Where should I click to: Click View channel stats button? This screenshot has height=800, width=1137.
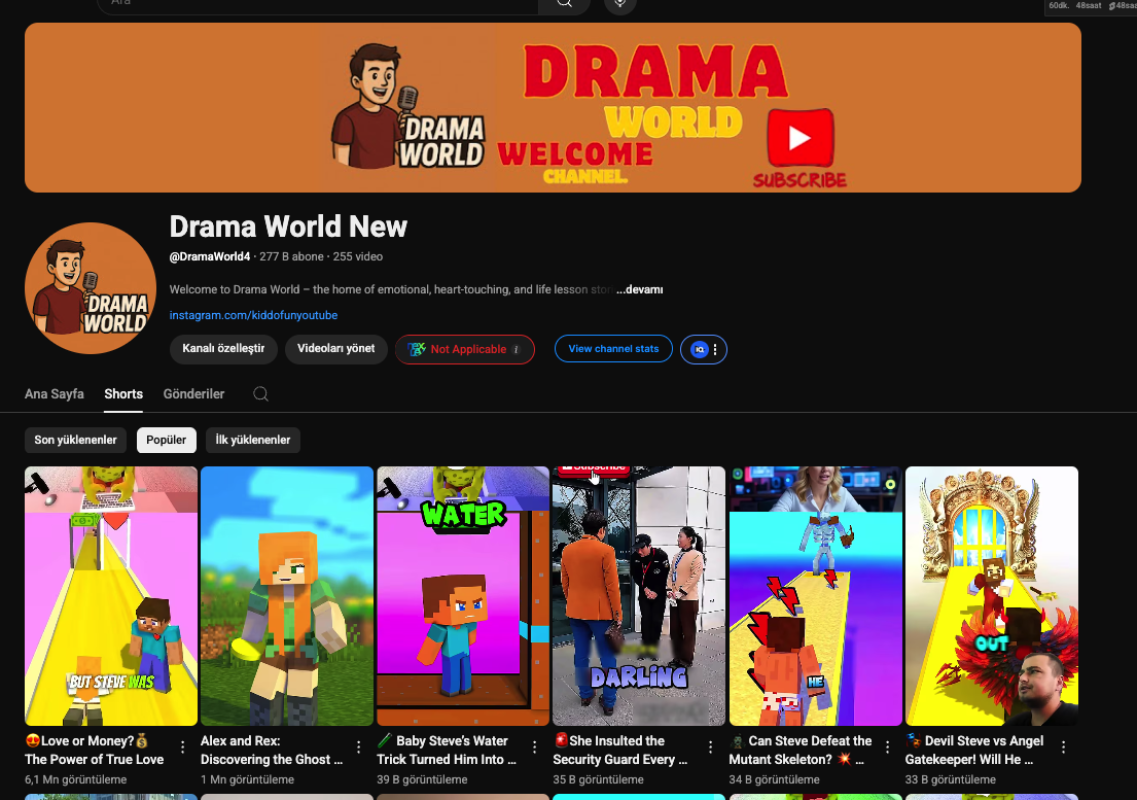613,349
